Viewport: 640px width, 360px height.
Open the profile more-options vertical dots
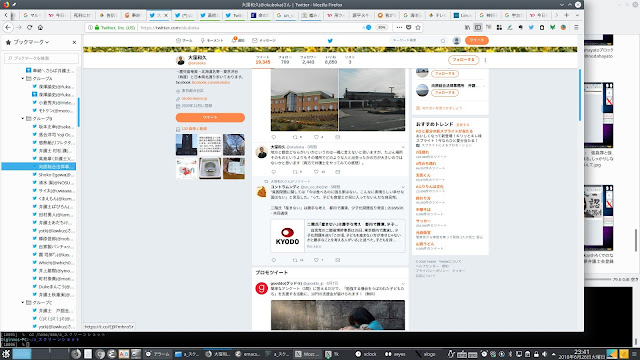click(485, 60)
